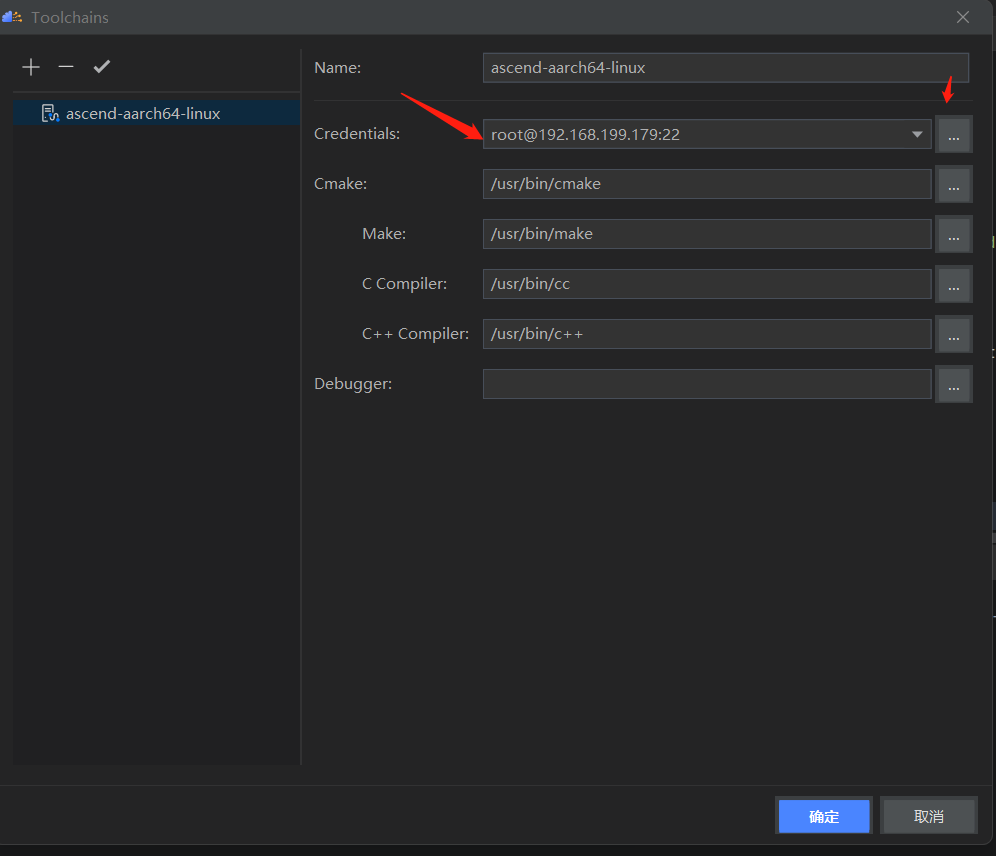Browse for the C++ Compiler path
996x856 pixels.
click(953, 334)
